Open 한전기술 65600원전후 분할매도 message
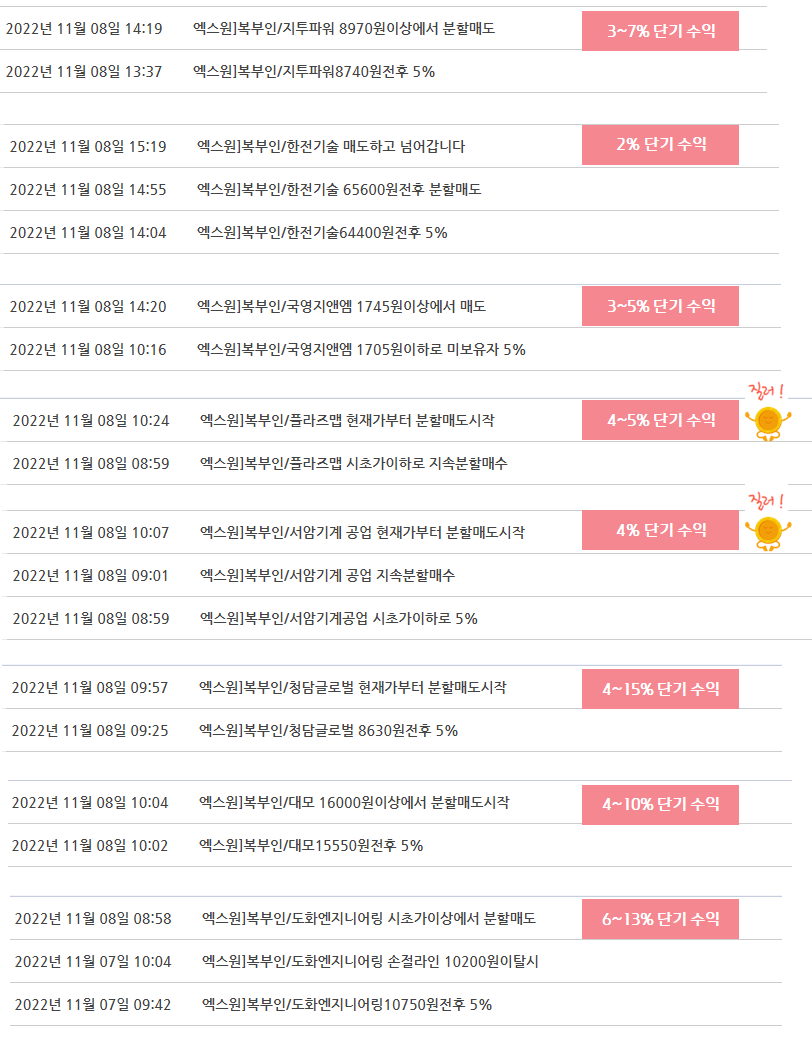 click(x=339, y=190)
